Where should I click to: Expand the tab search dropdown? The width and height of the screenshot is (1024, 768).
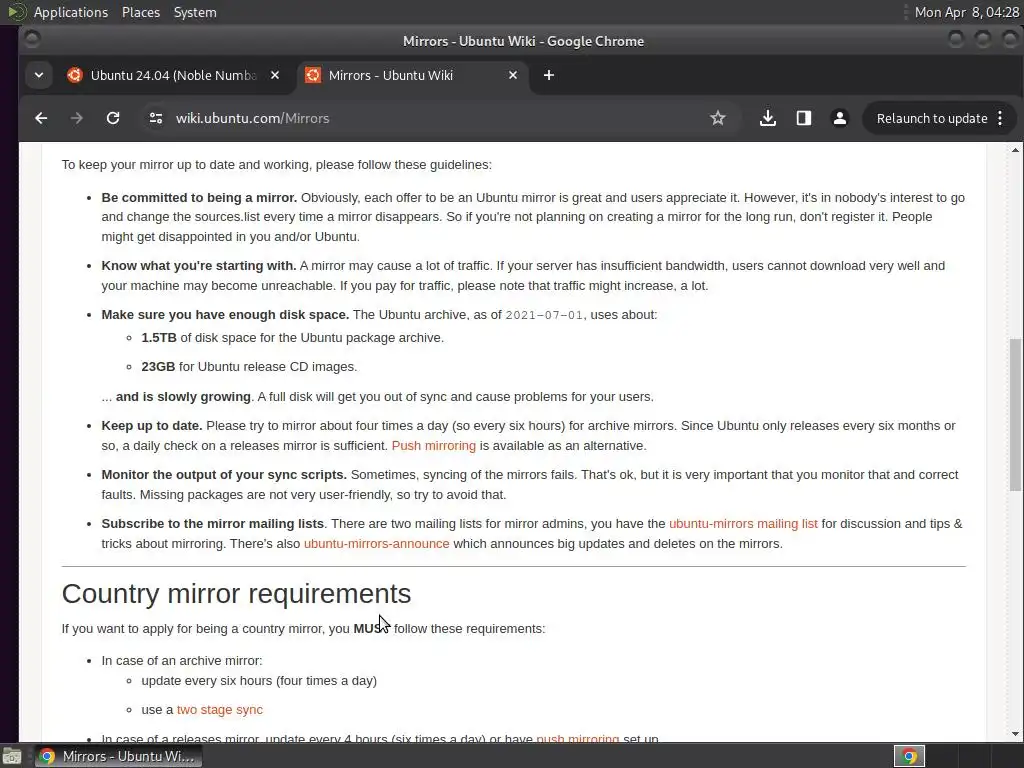point(39,75)
